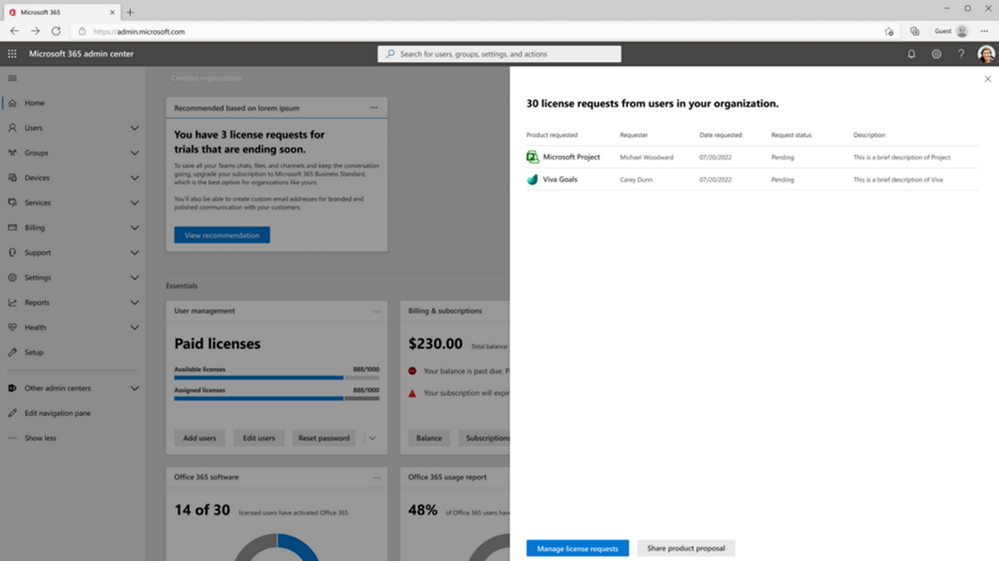This screenshot has height=561, width=999.
Task: Toggle the hamburger navigation menu
Action: pos(12,78)
